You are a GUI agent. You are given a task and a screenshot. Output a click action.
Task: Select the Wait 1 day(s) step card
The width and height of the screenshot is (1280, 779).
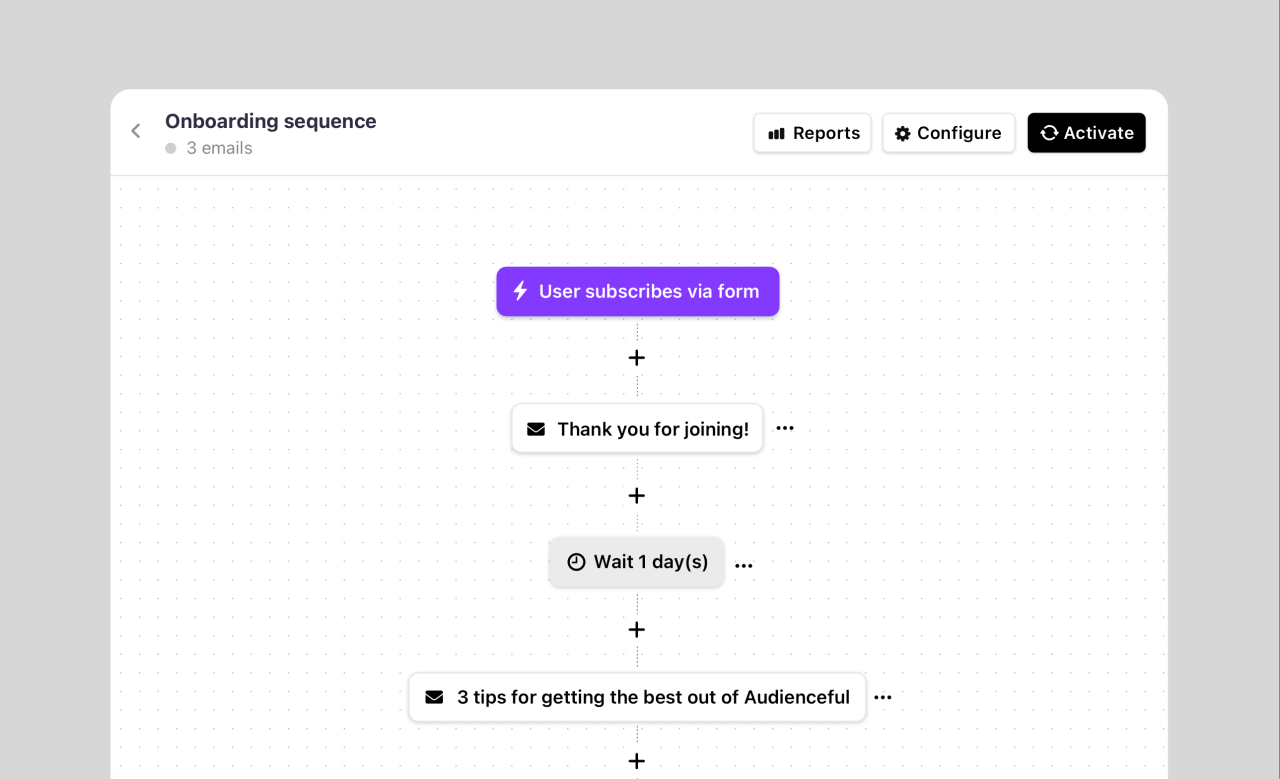click(x=637, y=562)
